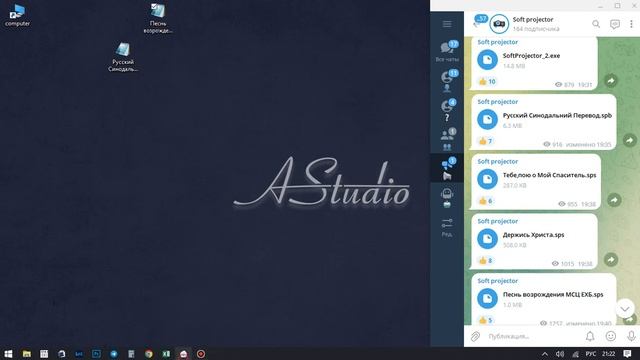Download the SoftProjector_2.exe file icon
This screenshot has height=360, width=640.
coord(487,60)
